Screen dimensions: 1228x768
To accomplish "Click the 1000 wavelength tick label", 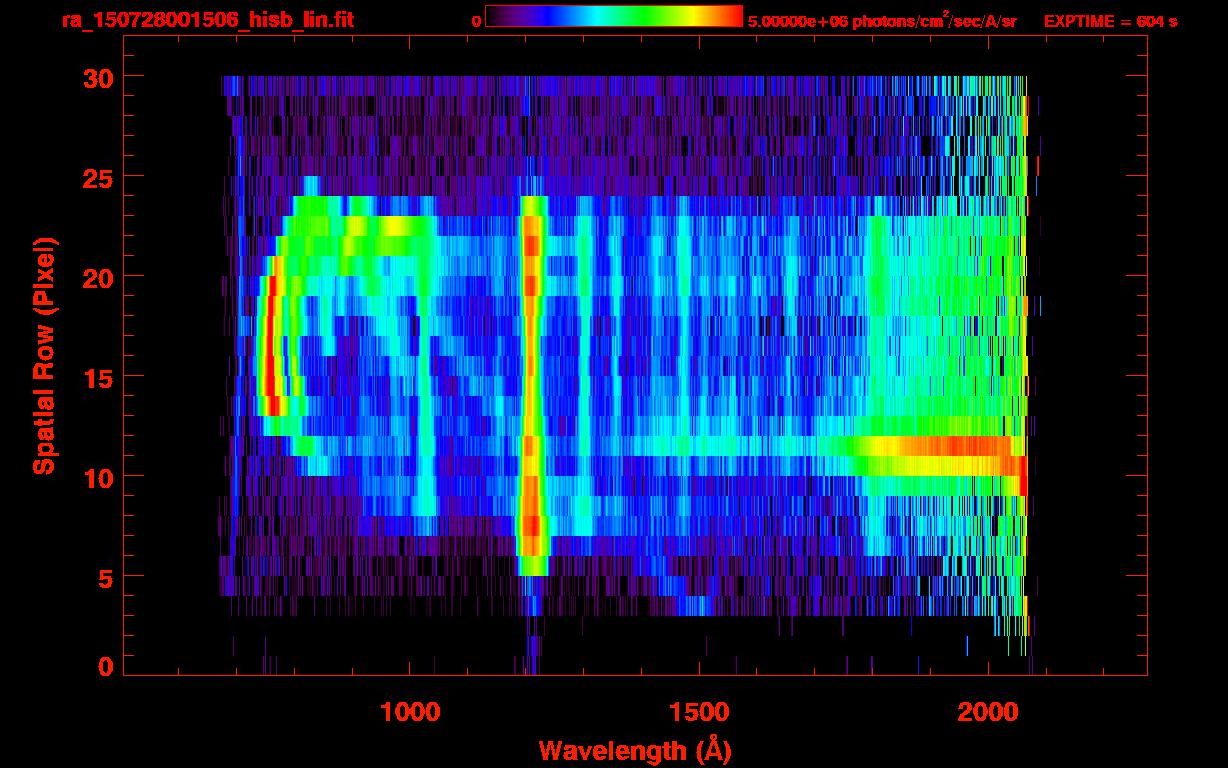I will pyautogui.click(x=410, y=712).
